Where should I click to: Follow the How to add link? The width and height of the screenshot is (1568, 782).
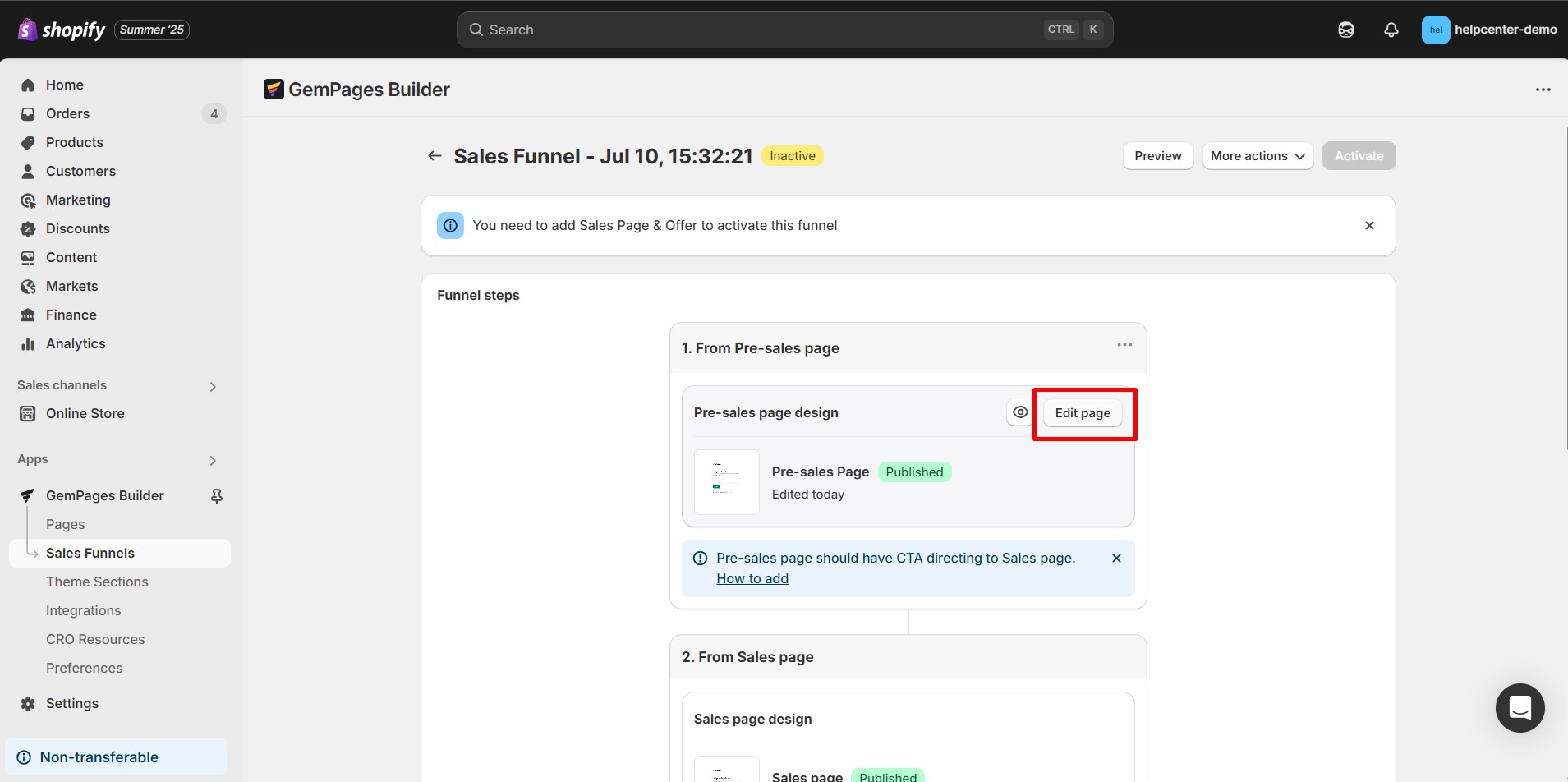point(752,578)
